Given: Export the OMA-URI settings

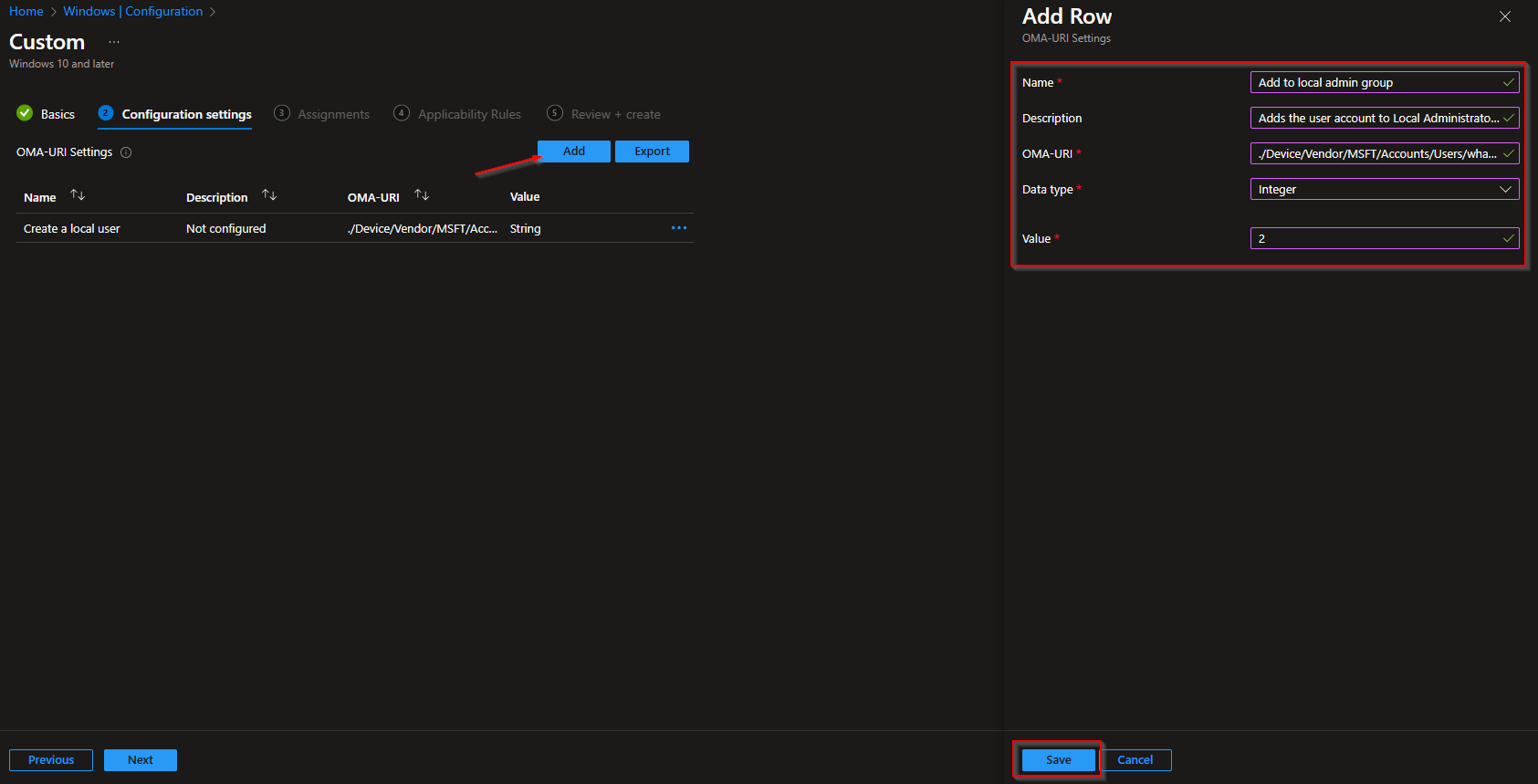Looking at the screenshot, I should pyautogui.click(x=652, y=152).
